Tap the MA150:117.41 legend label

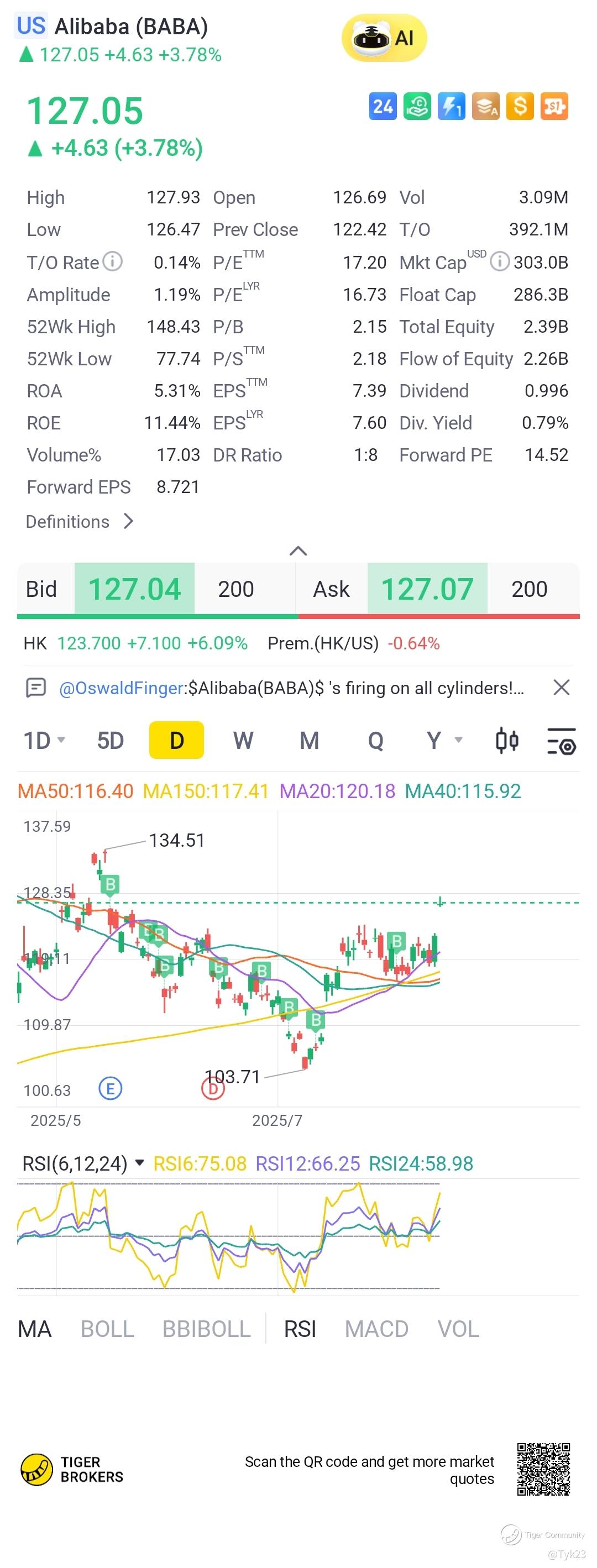pyautogui.click(x=206, y=791)
